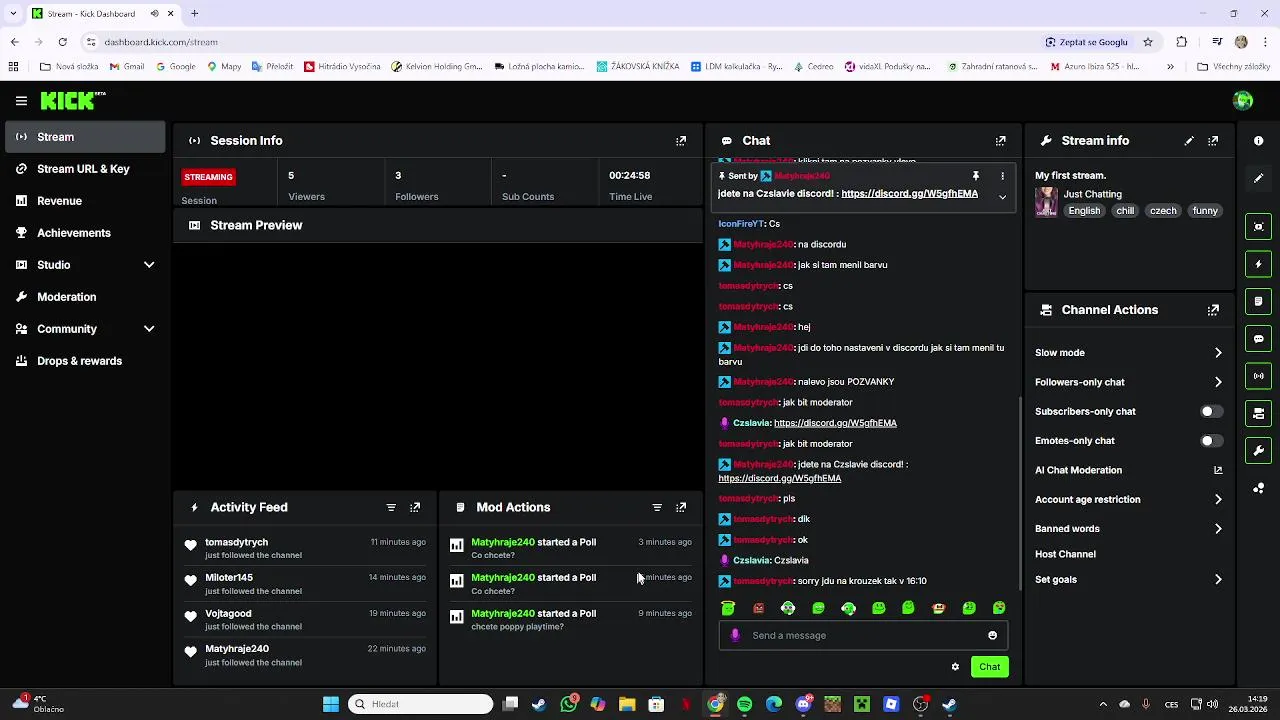
Task: Open Activity Feed filter options
Action: point(391,507)
